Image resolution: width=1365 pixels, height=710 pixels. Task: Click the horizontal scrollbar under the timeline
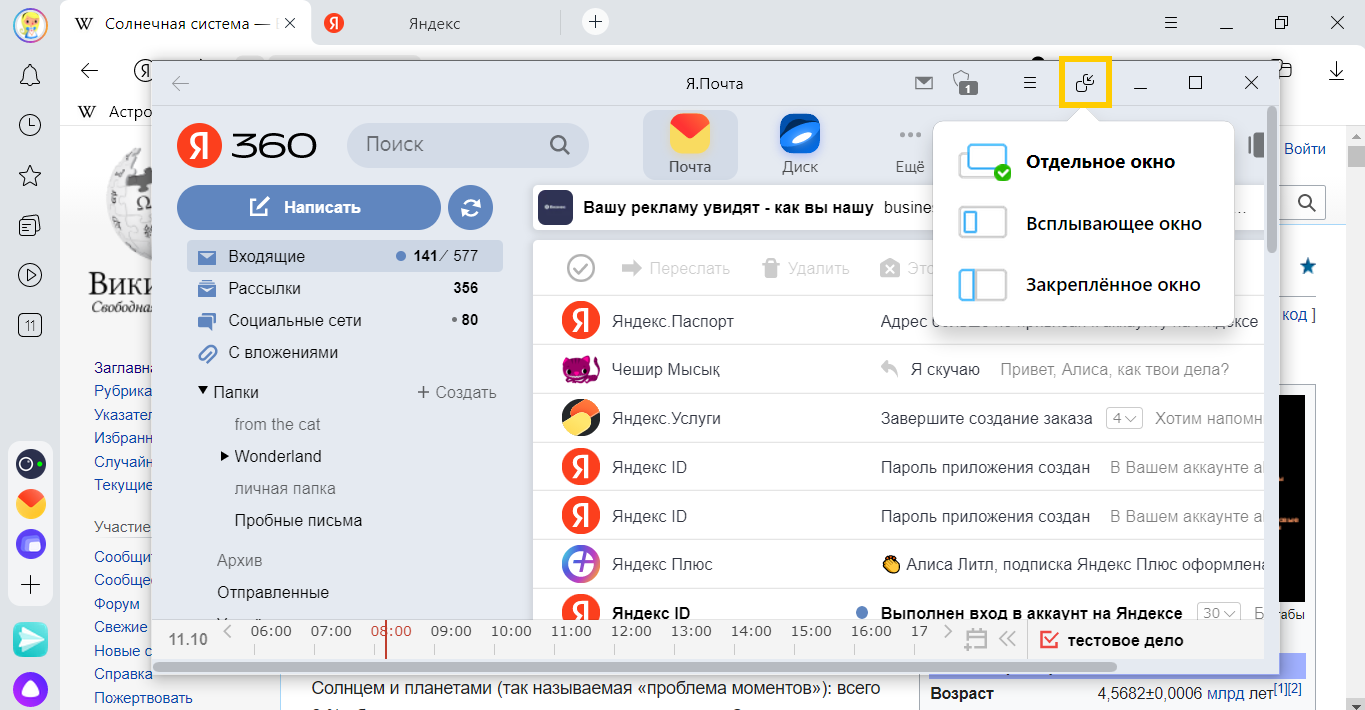(x=634, y=665)
